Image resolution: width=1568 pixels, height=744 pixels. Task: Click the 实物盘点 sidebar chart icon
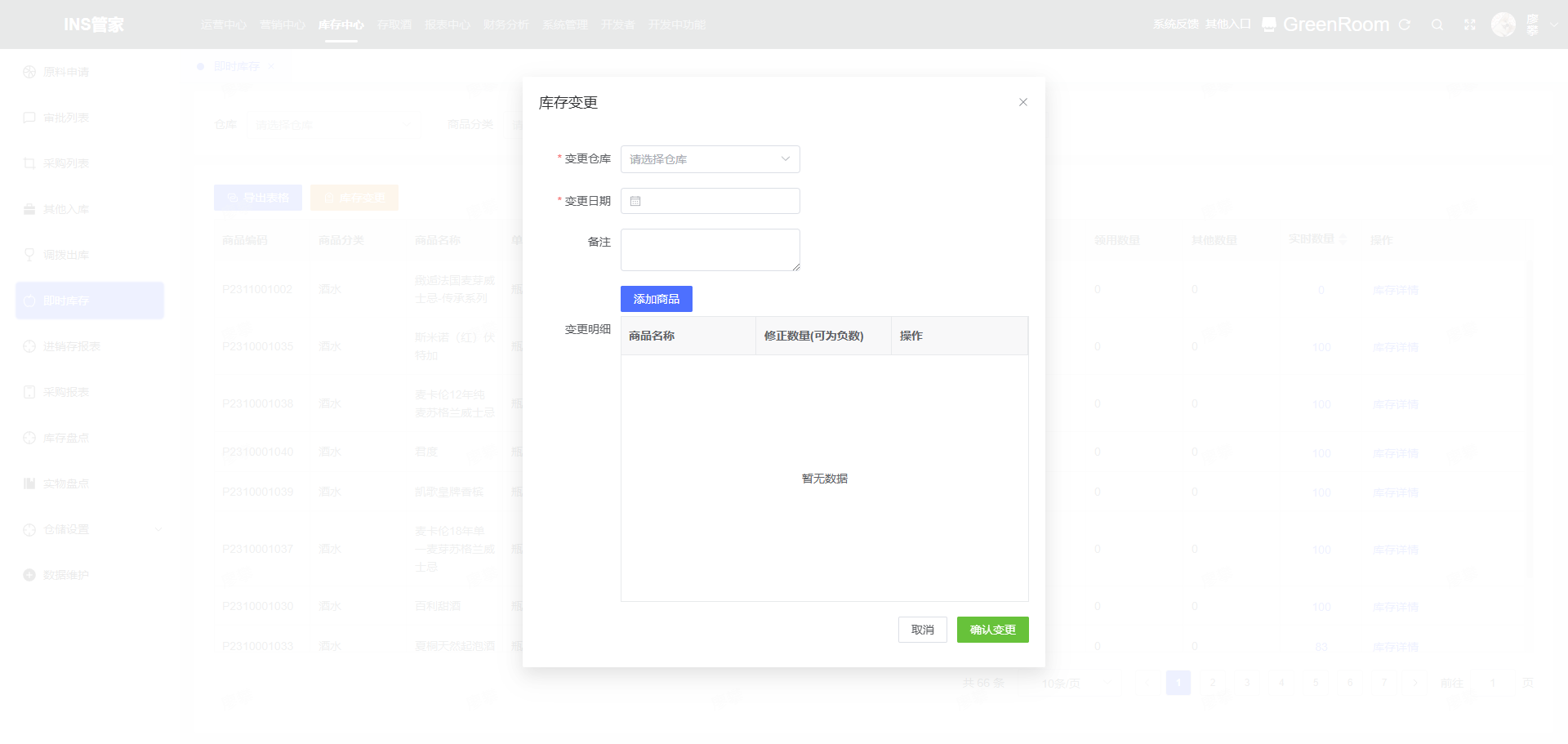click(29, 483)
